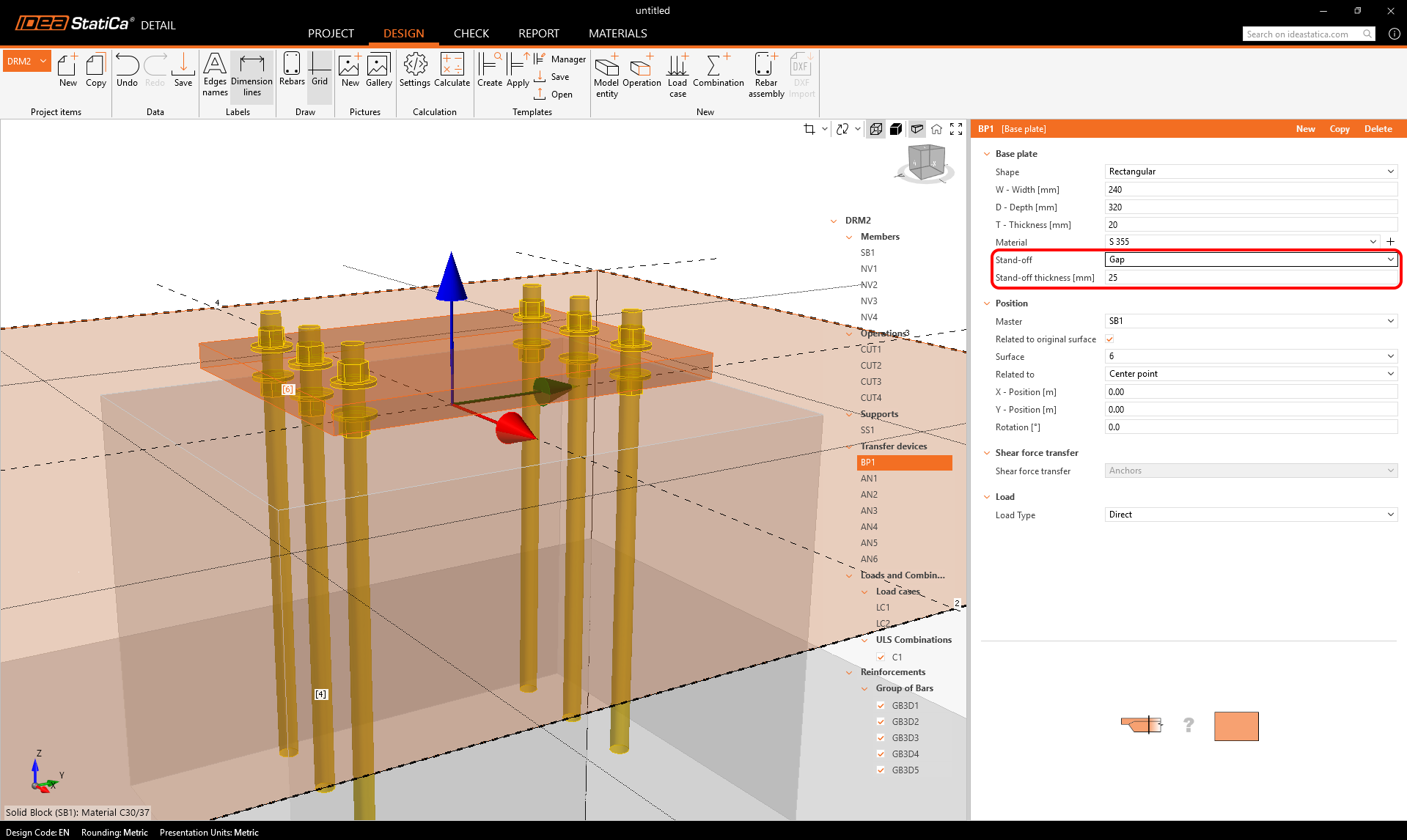Uncheck the GB3D1 bar group checkbox
The width and height of the screenshot is (1407, 840).
[x=881, y=705]
